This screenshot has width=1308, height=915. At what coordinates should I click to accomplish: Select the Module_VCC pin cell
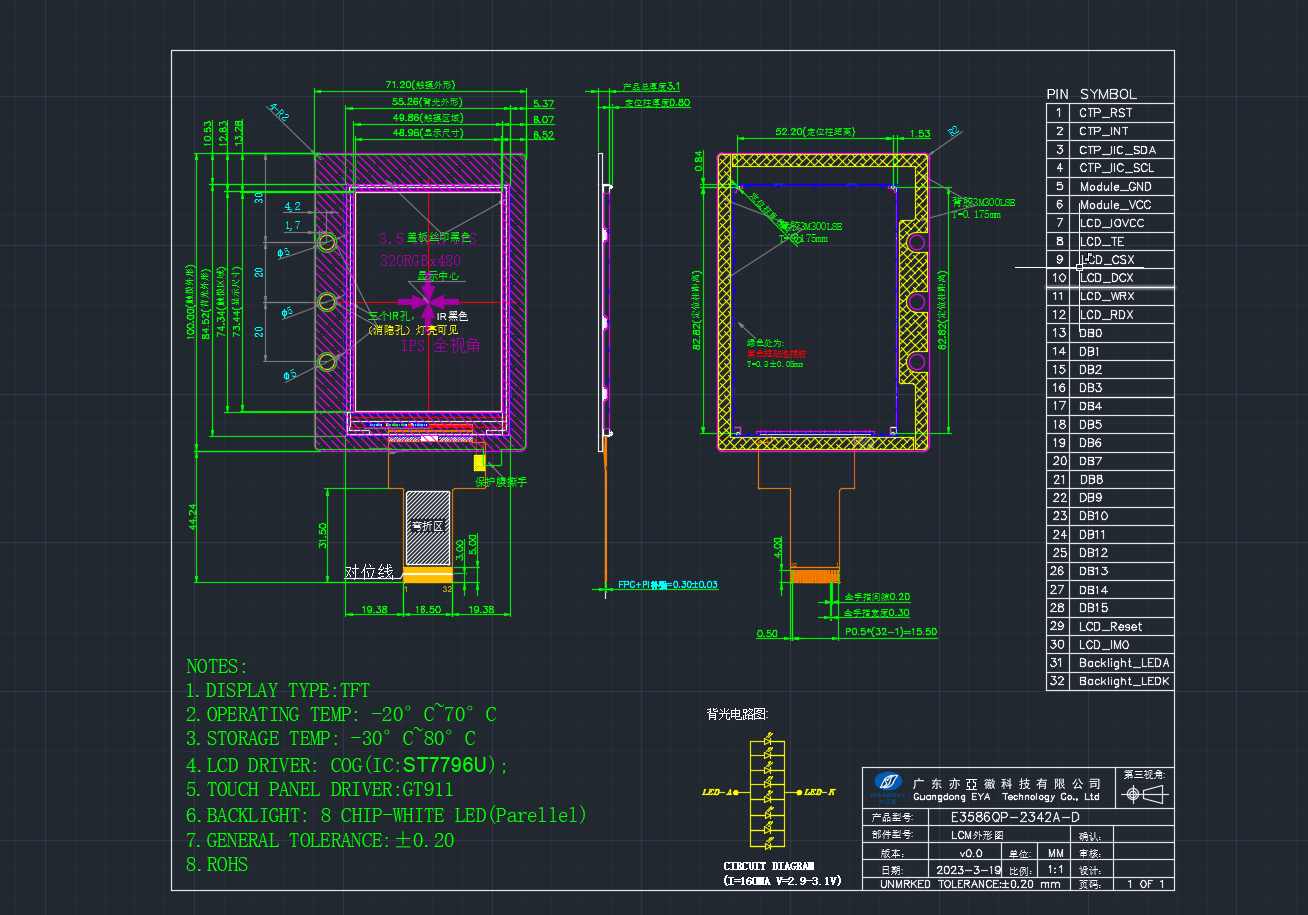1122,205
